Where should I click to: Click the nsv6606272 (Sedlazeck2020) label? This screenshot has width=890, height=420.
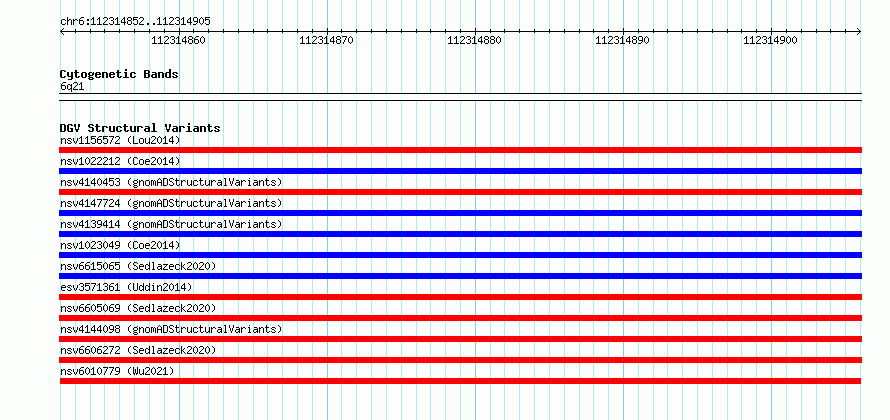tap(138, 350)
